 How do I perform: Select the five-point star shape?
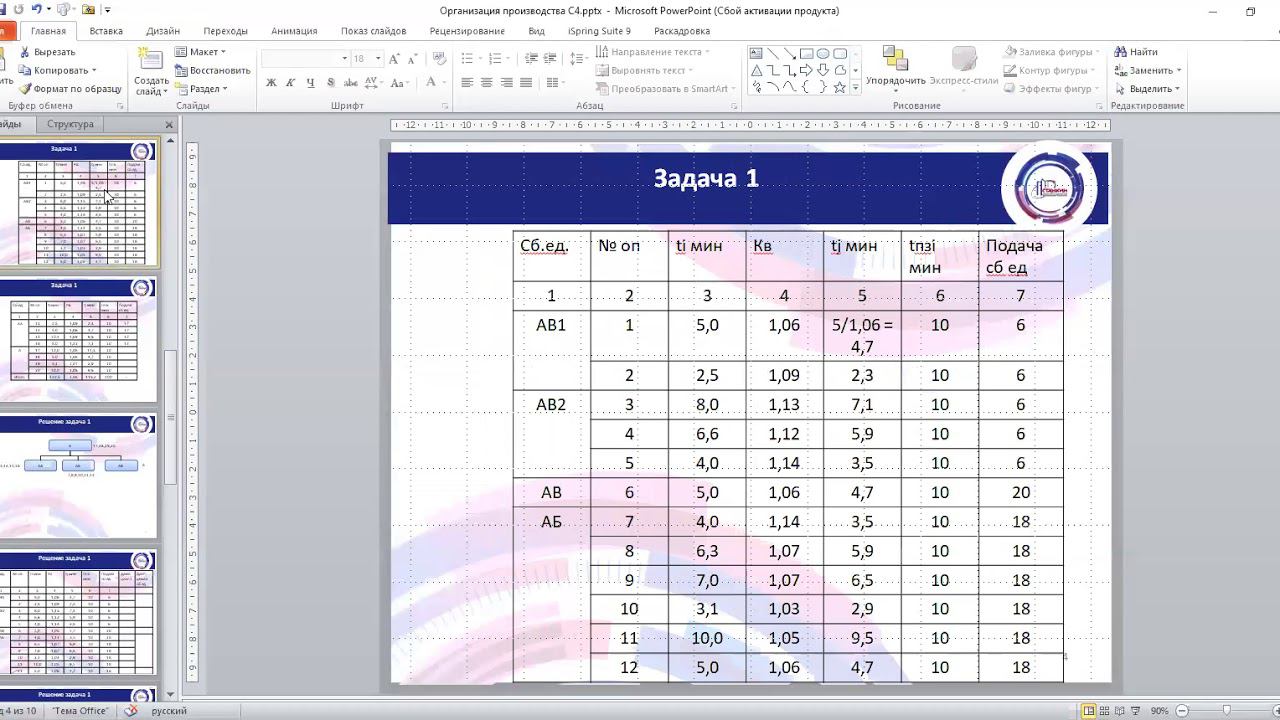point(839,88)
